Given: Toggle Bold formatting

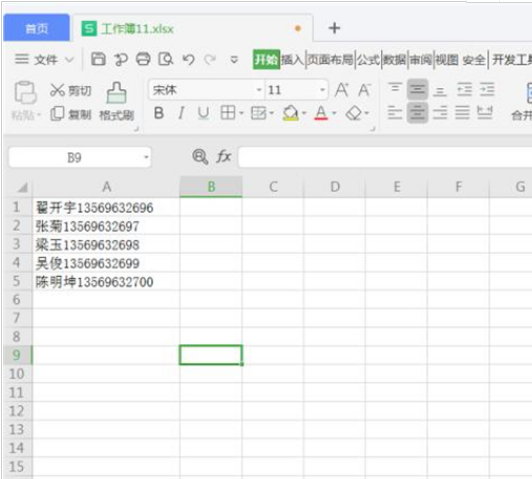Looking at the screenshot, I should pyautogui.click(x=159, y=113).
